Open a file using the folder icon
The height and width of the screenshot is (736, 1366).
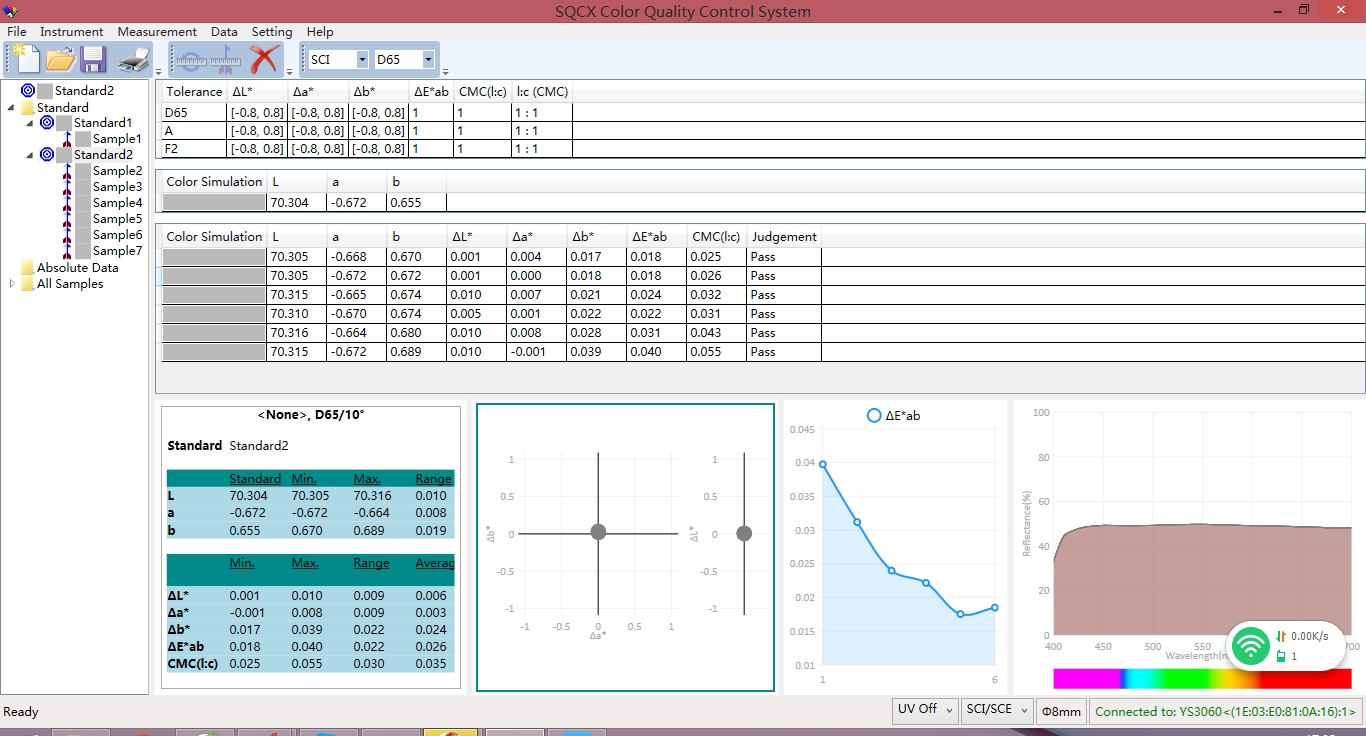click(60, 59)
